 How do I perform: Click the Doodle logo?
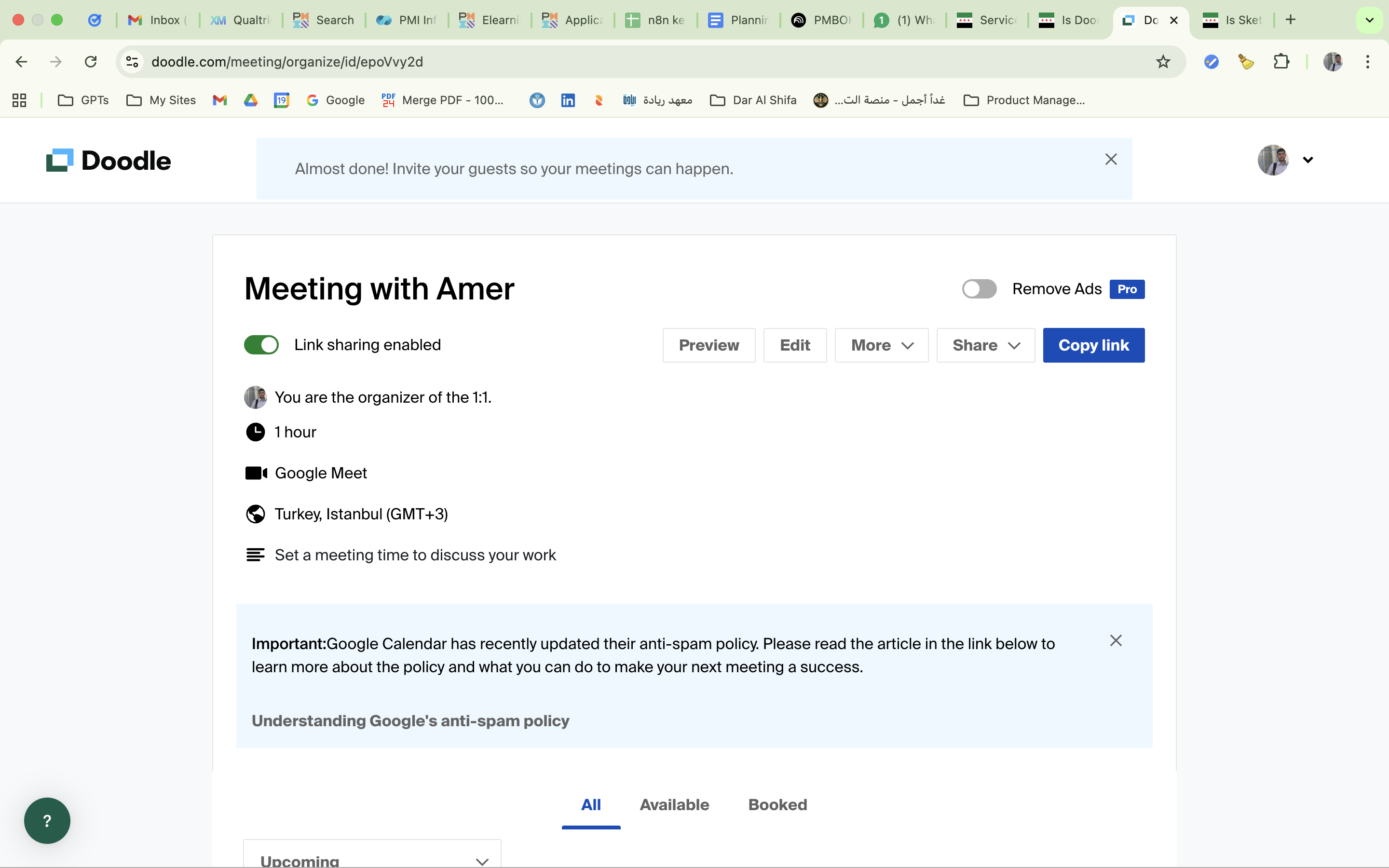pos(109,160)
